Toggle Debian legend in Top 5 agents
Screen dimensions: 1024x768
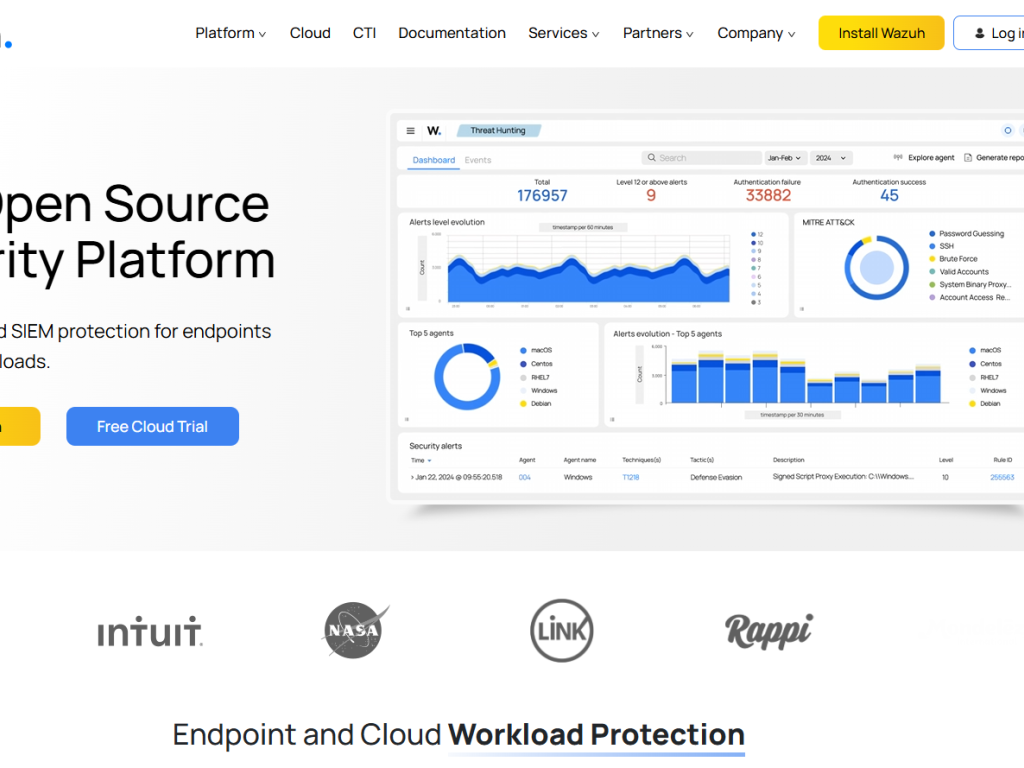coord(536,404)
